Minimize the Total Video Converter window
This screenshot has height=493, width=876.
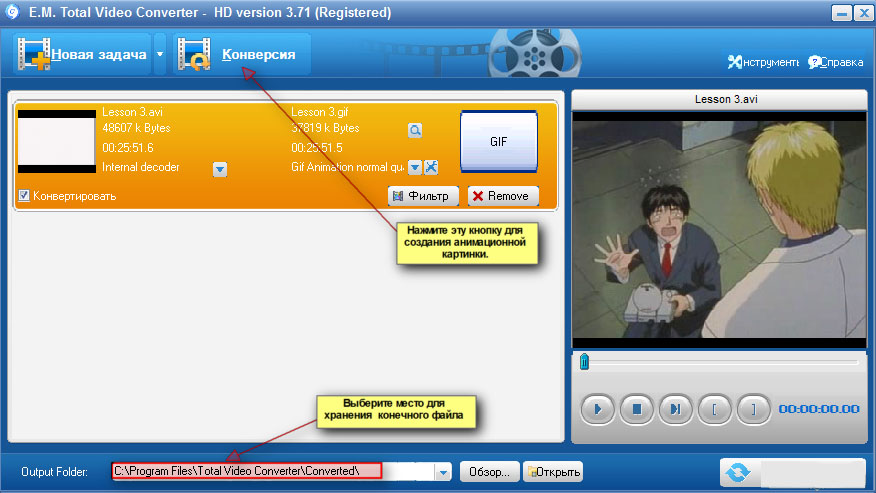click(x=841, y=12)
